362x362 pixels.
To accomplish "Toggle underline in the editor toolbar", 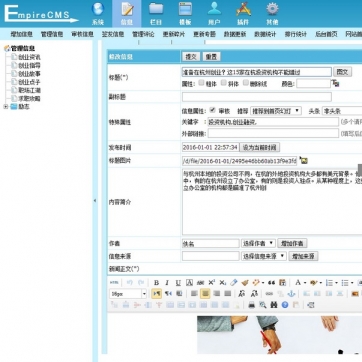I will point(178,283).
